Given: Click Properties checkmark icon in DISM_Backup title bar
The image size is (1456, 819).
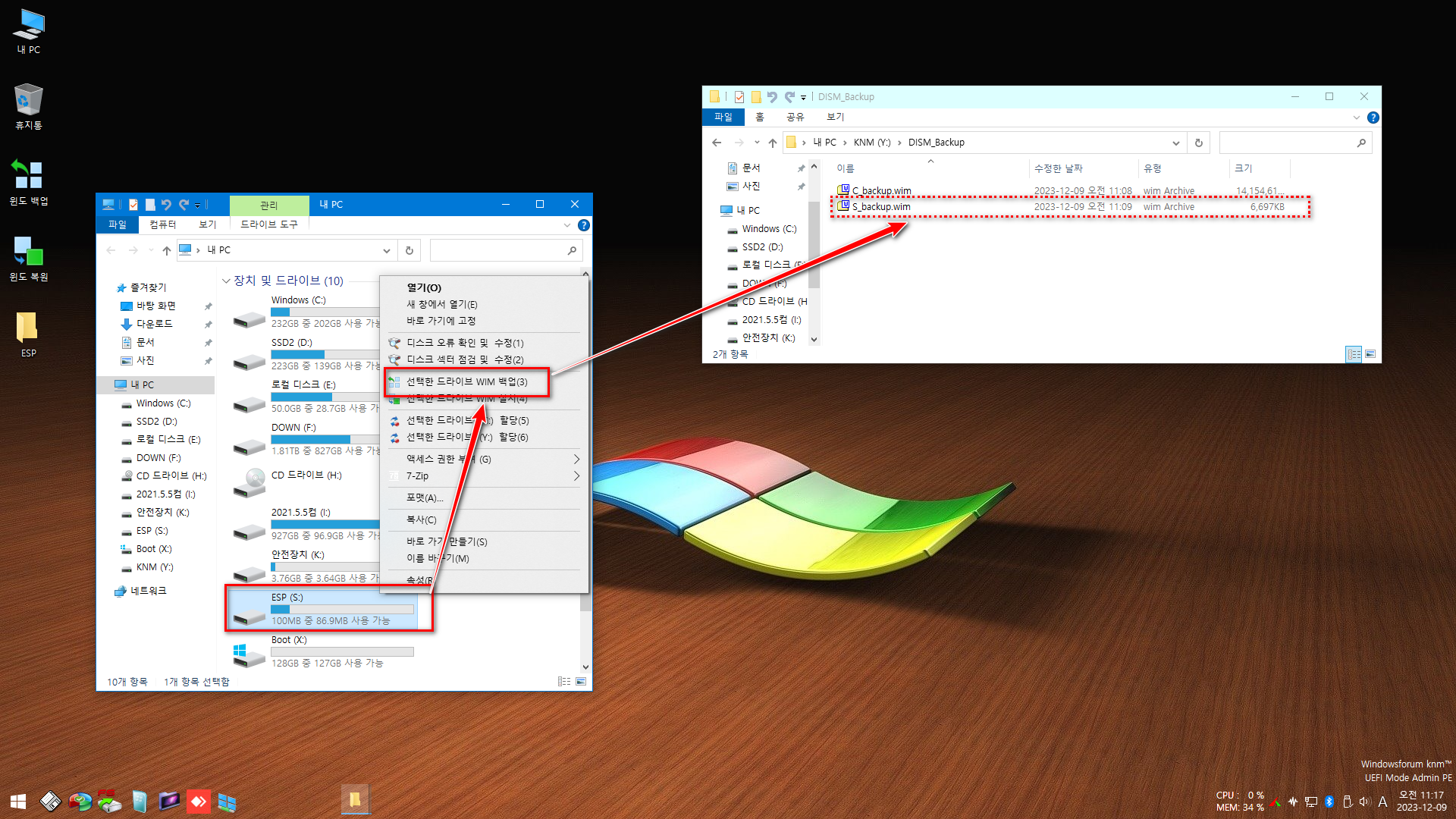Looking at the screenshot, I should 739,97.
